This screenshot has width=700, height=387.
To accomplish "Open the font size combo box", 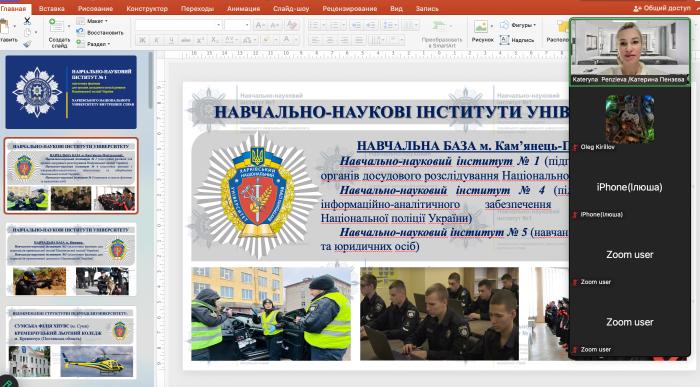I will (237, 25).
